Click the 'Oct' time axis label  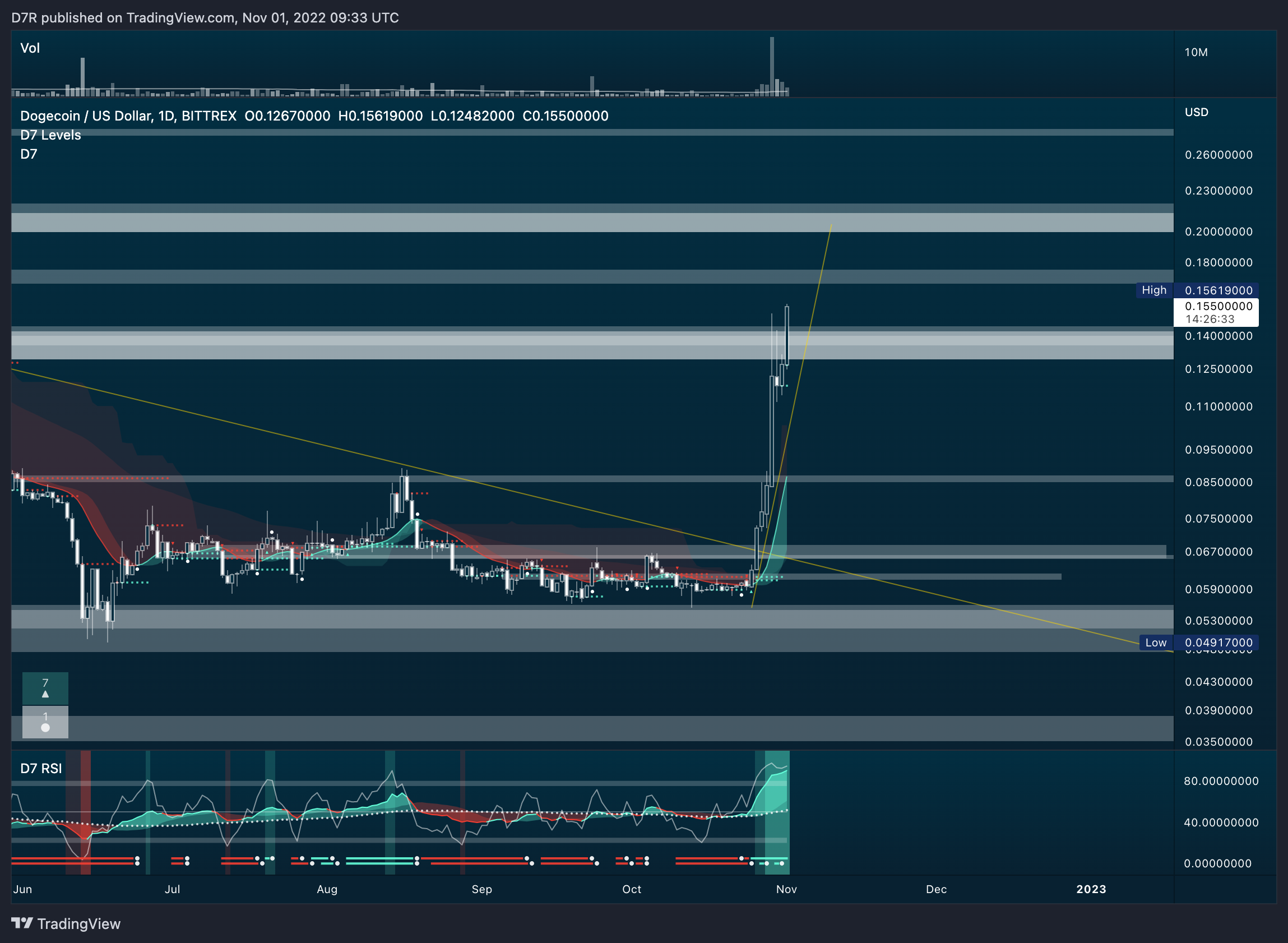click(632, 889)
